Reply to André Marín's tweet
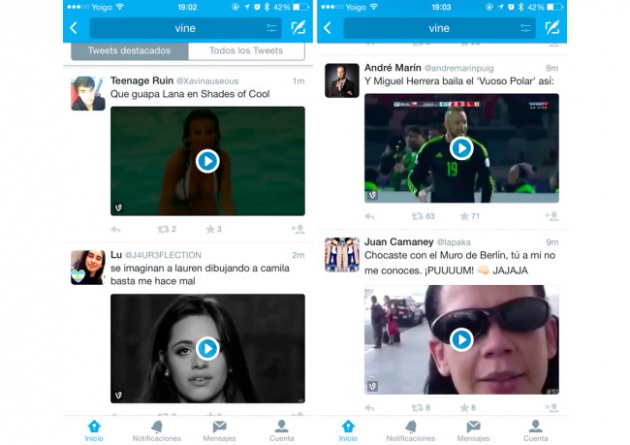This screenshot has width=630, height=445. click(370, 216)
